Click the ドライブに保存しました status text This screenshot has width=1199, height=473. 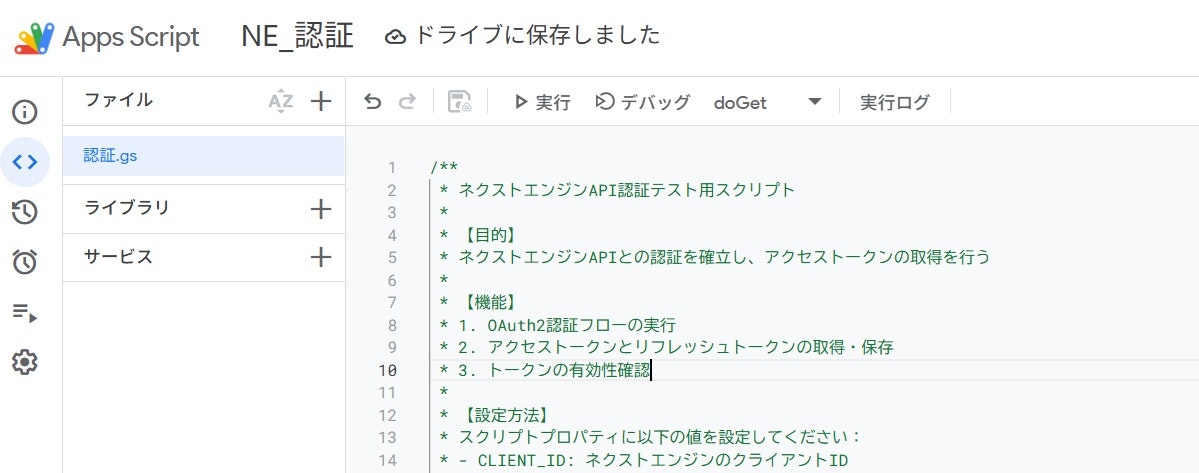coord(538,36)
